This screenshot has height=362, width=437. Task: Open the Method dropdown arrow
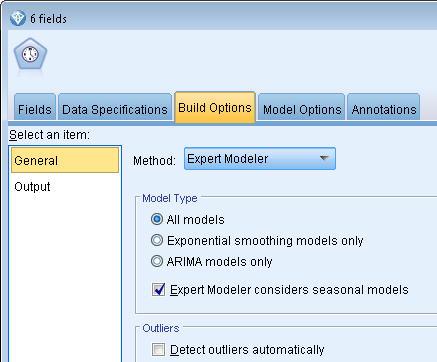coord(324,158)
